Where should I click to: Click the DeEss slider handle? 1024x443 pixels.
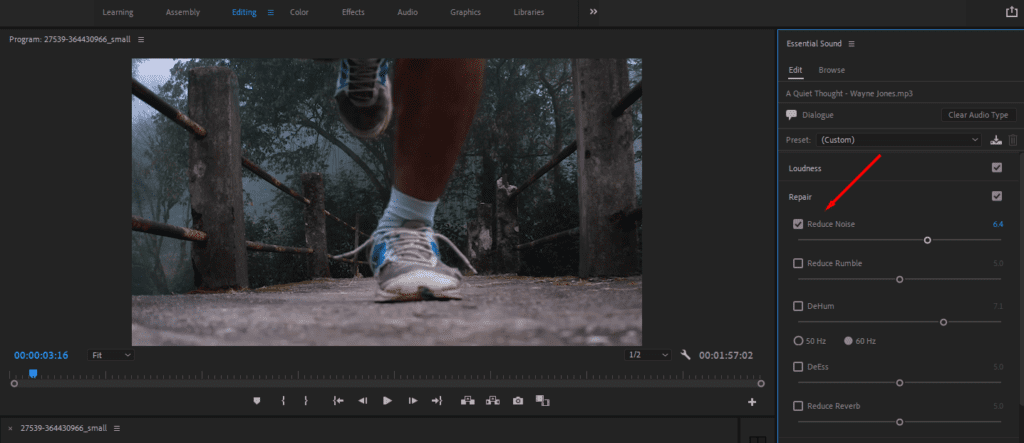[899, 382]
